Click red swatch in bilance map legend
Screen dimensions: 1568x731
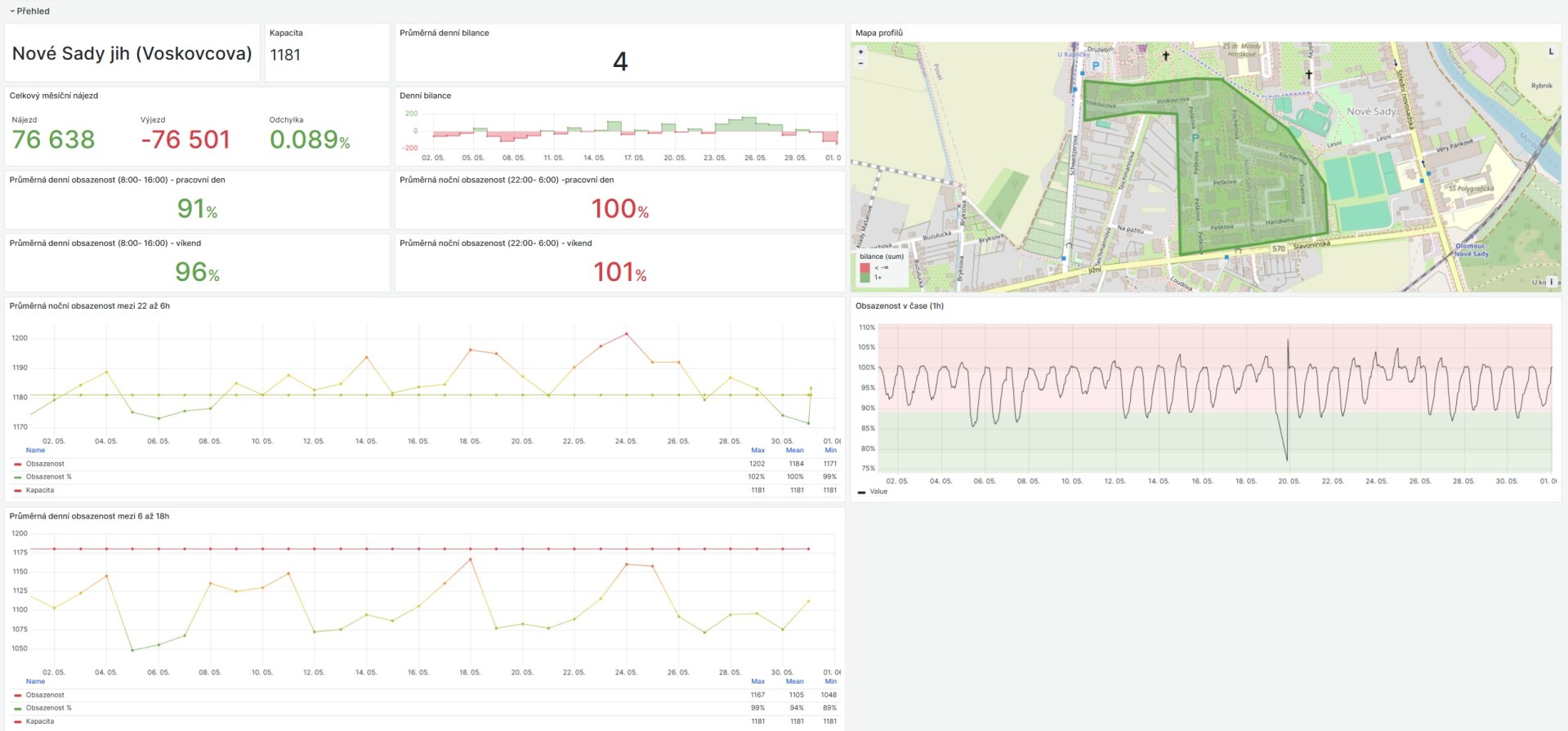[x=864, y=267]
